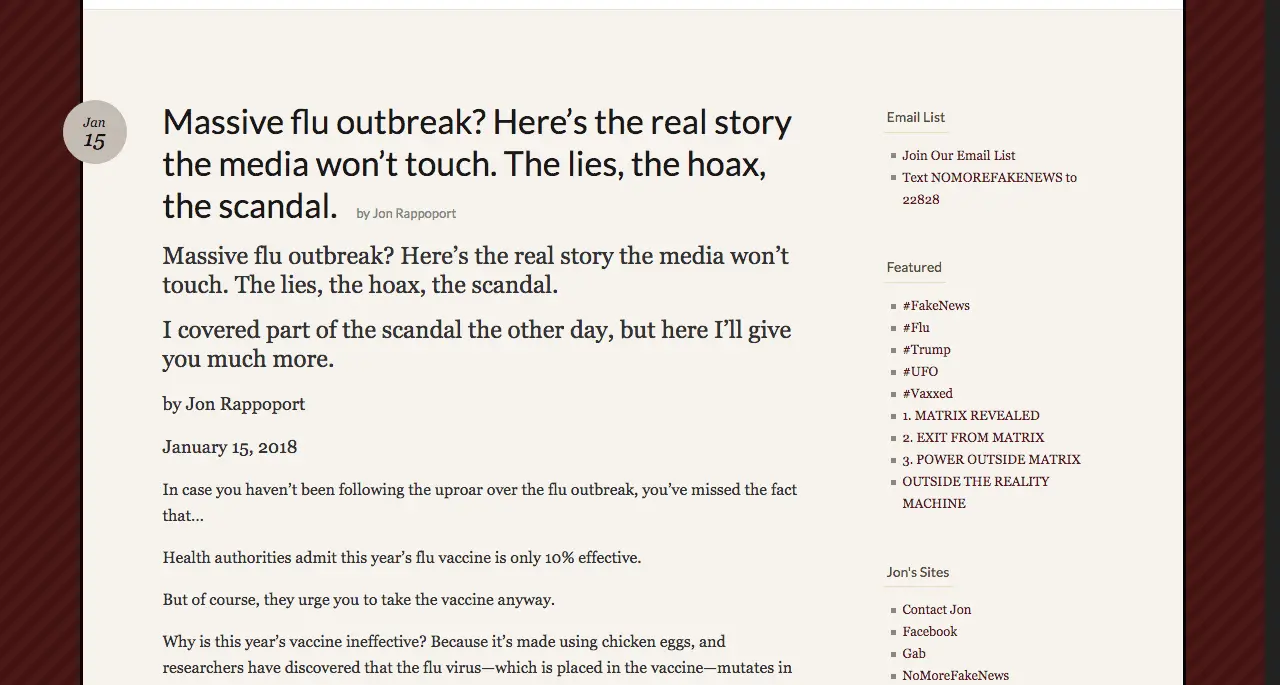Viewport: 1280px width, 685px height.
Task: Click Text NOMOREFAKENEWS to 22828 link
Action: pyautogui.click(x=988, y=178)
